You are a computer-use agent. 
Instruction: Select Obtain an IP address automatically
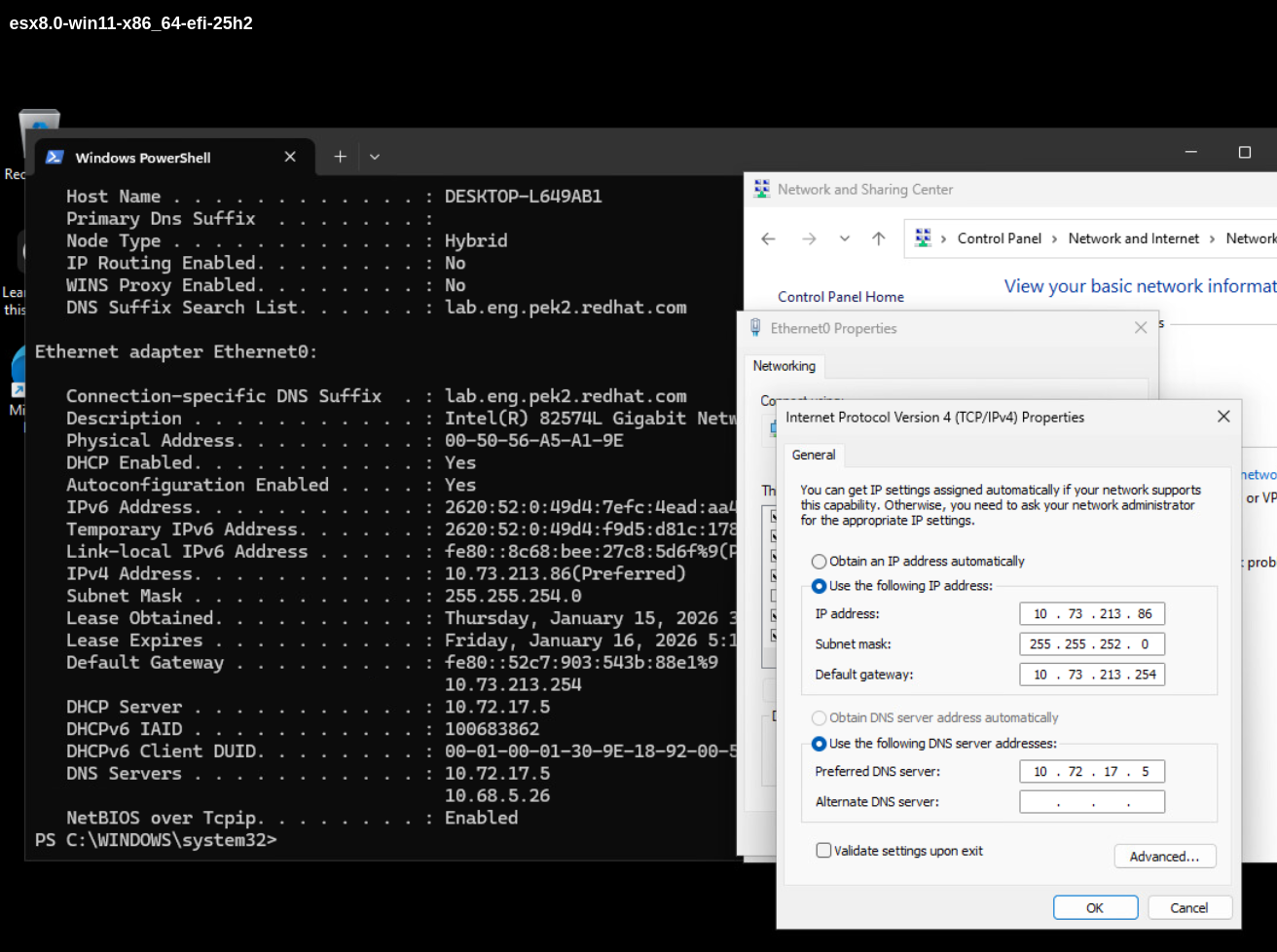(917, 562)
